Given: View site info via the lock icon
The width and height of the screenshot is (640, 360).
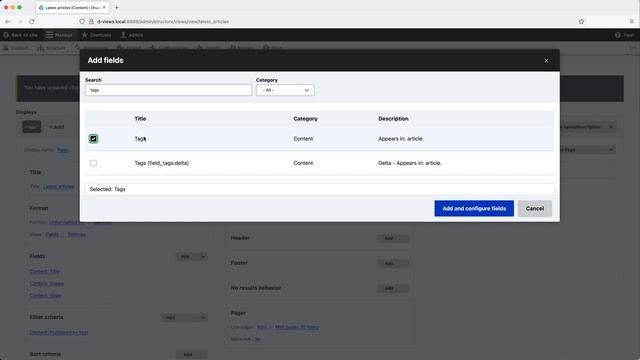Looking at the screenshot, I should (x=91, y=21).
